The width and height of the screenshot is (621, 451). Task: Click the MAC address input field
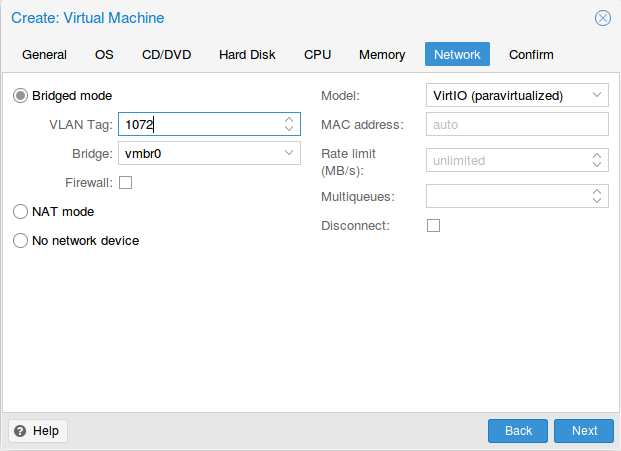click(x=517, y=125)
